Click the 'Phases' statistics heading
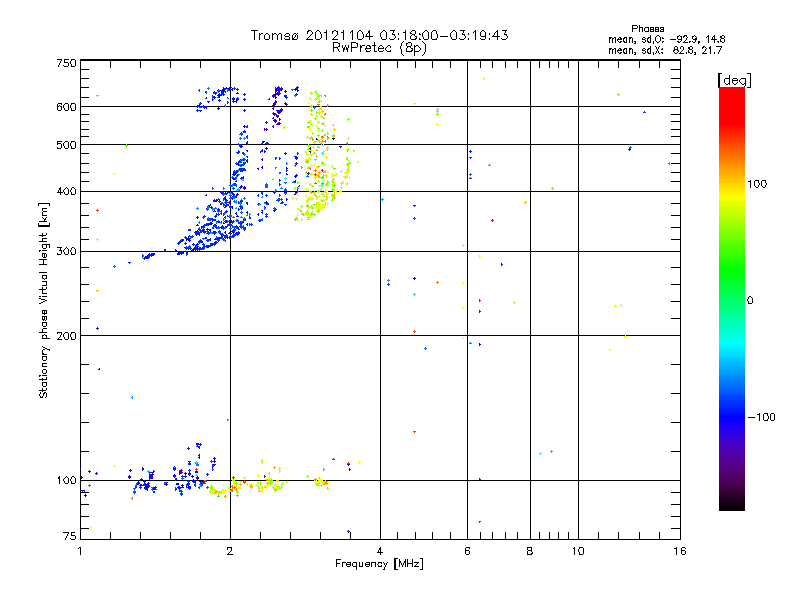The height and width of the screenshot is (600, 800). tap(647, 29)
